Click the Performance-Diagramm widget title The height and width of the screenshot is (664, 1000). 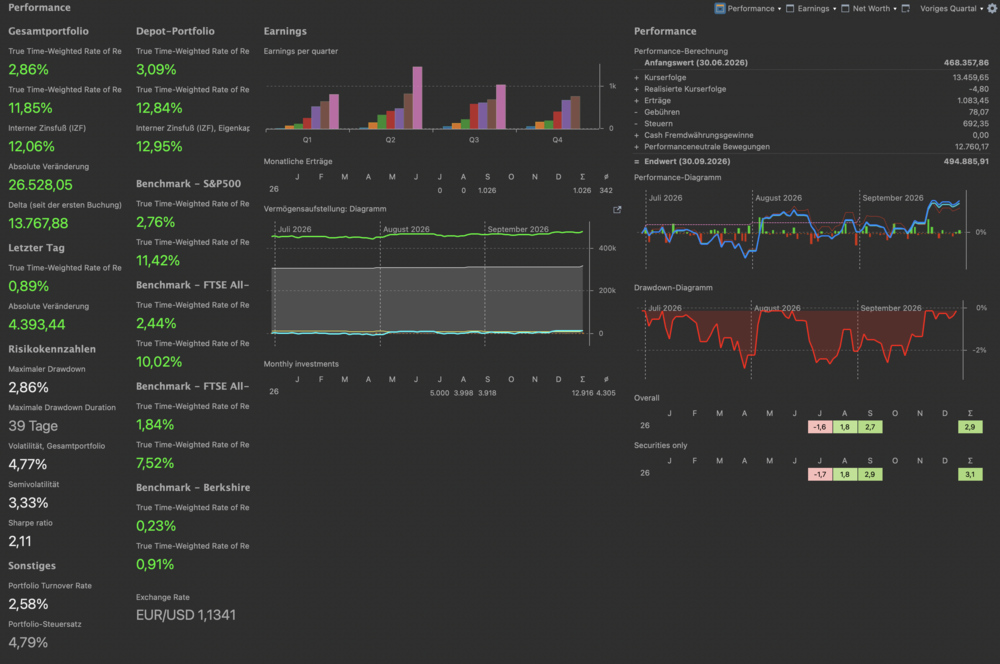[x=677, y=177]
